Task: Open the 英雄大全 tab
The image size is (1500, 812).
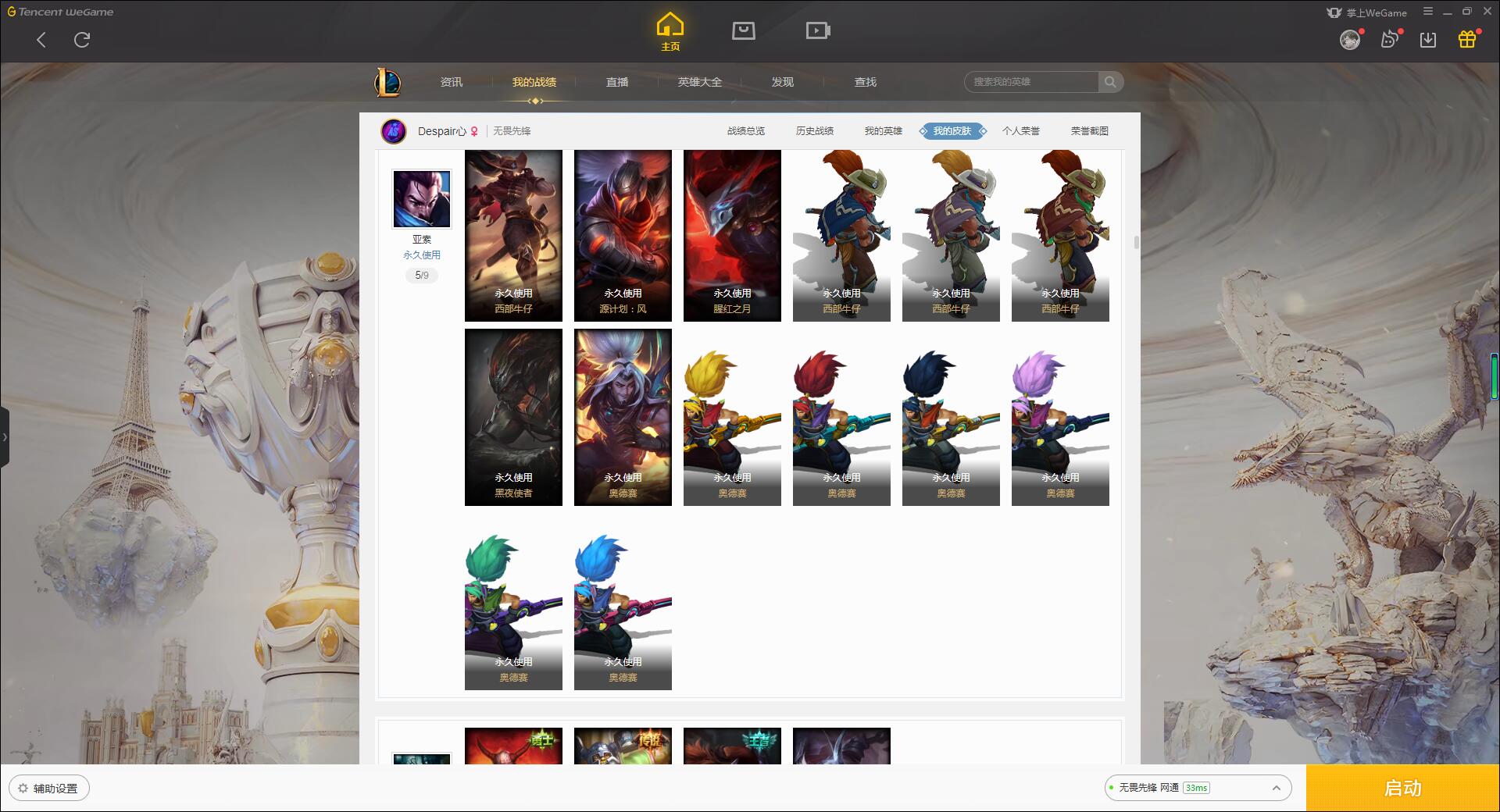Action: [700, 82]
